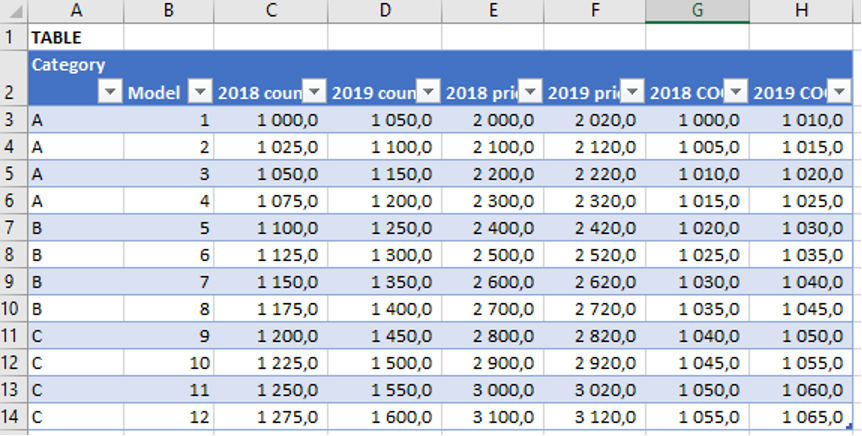Viewport: 862px width, 436px height.
Task: Open the 2018 COGS filter dropdown
Action: tap(736, 92)
